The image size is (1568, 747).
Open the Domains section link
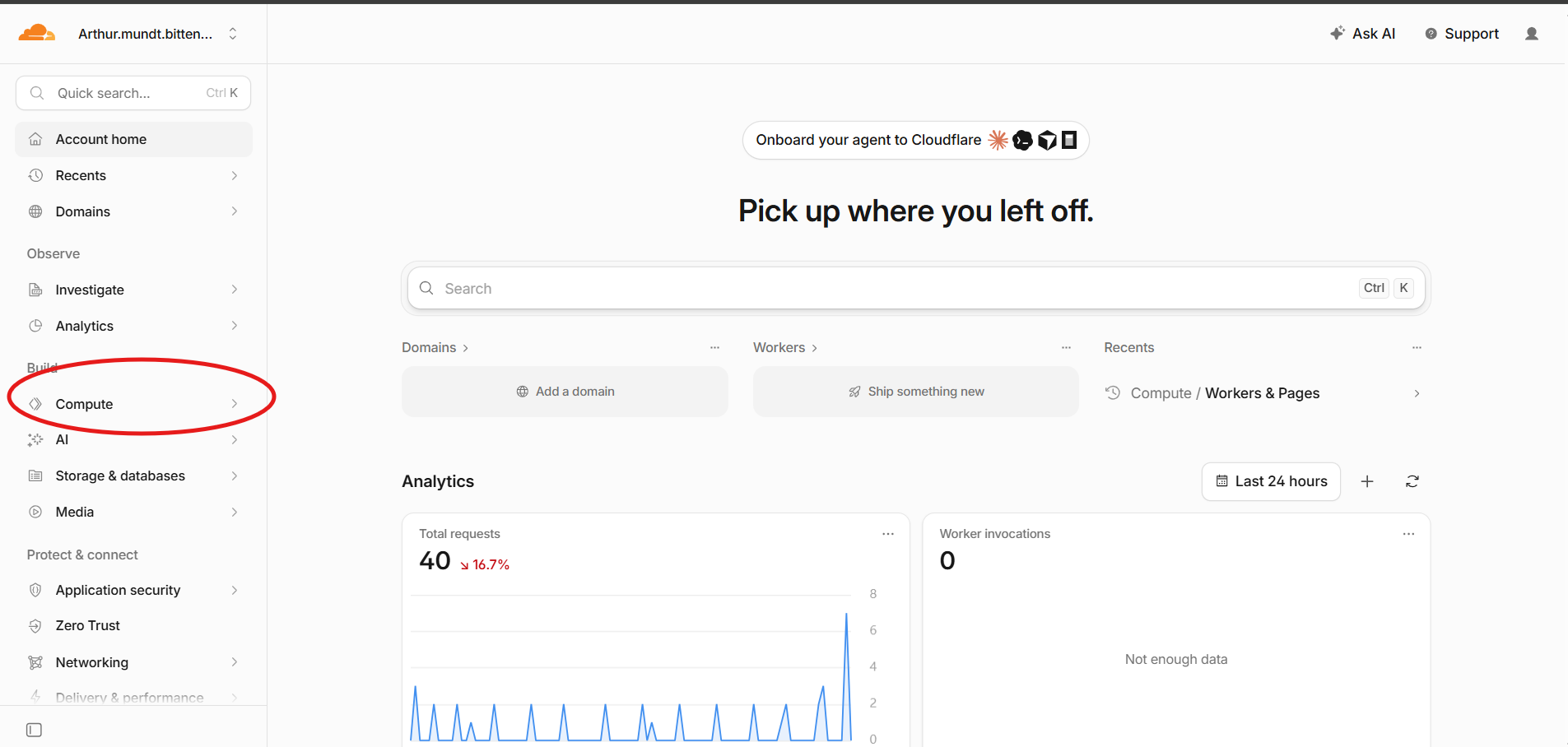435,348
